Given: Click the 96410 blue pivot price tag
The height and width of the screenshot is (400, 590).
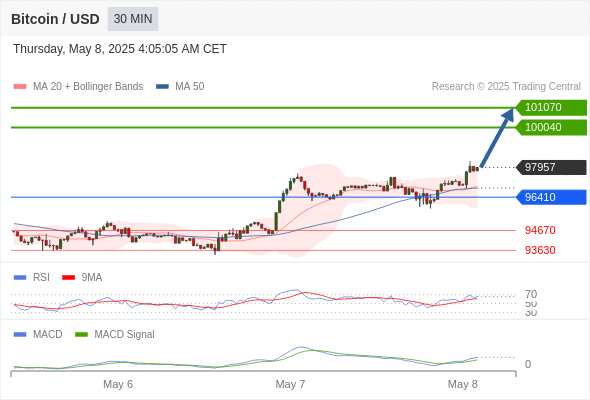Looking at the screenshot, I should coord(551,197).
